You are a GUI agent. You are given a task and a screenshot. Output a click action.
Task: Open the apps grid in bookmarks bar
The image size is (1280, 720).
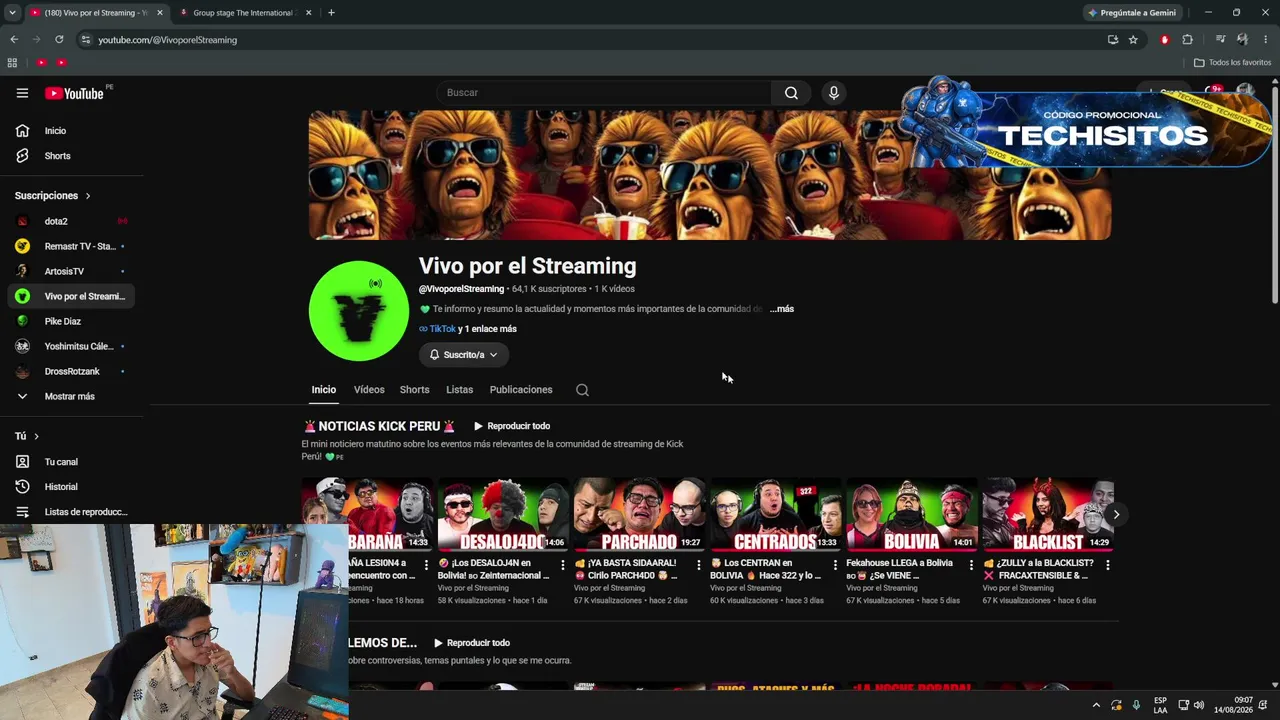pyautogui.click(x=12, y=62)
